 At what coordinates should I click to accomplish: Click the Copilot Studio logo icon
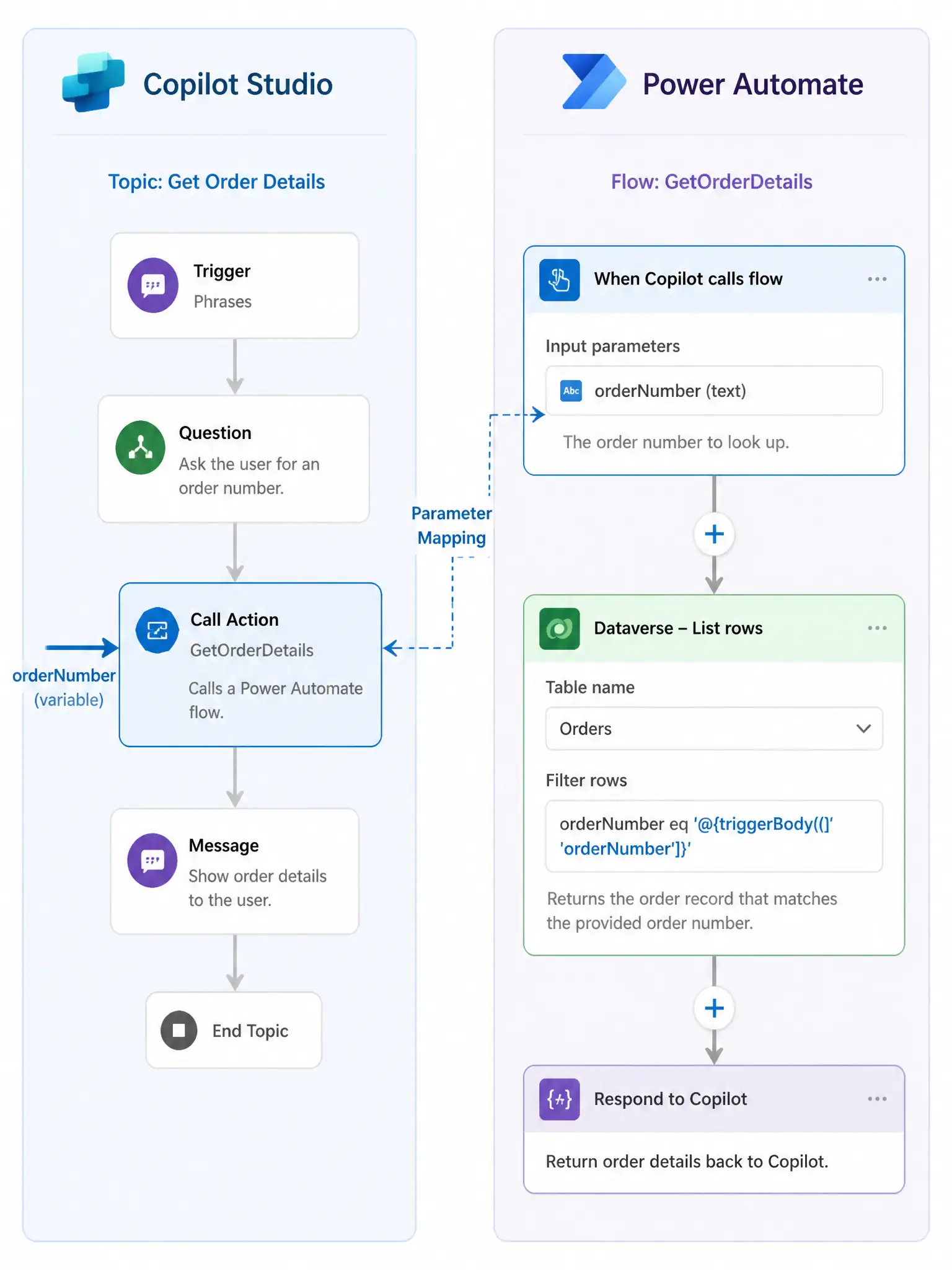tap(94, 82)
